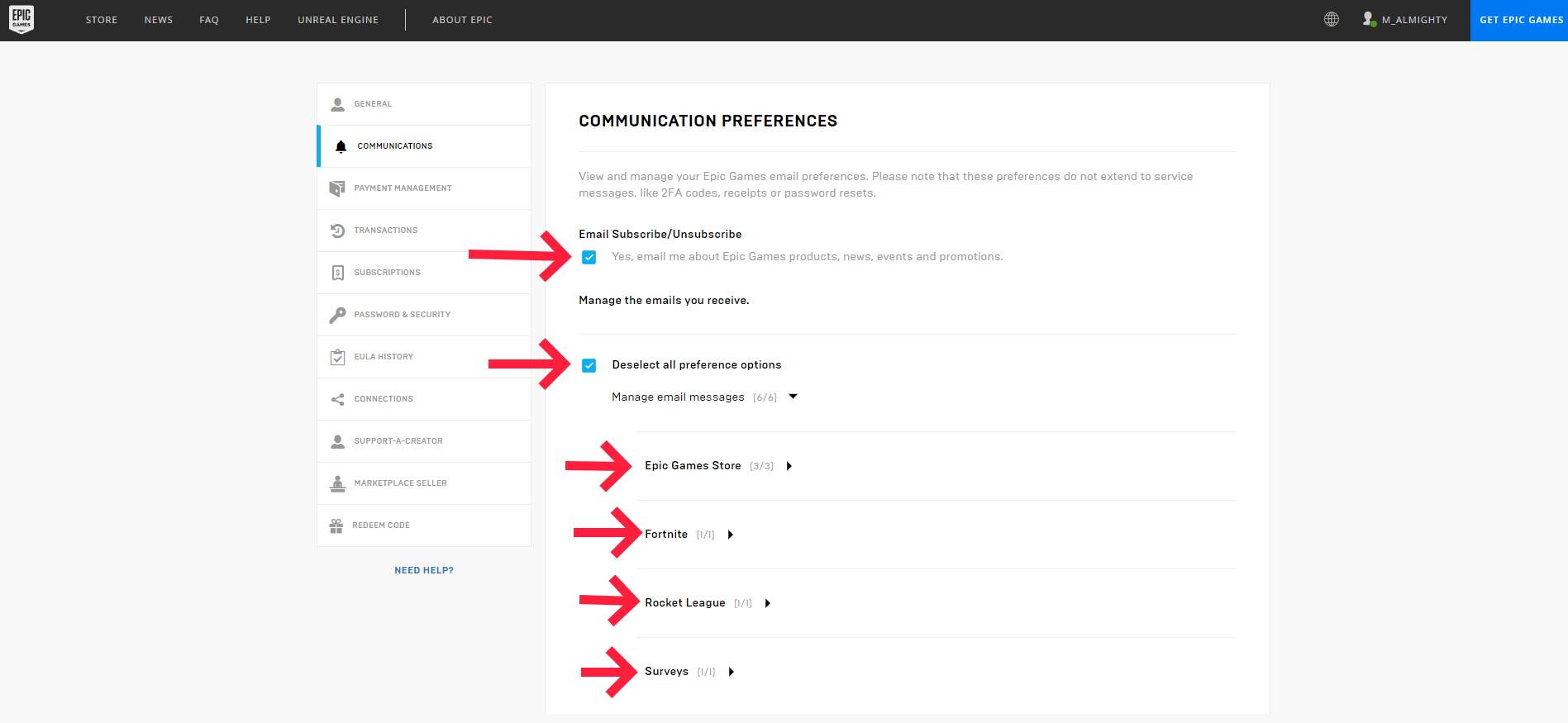Open the Need Help? link
1568x723 pixels.
(x=424, y=570)
